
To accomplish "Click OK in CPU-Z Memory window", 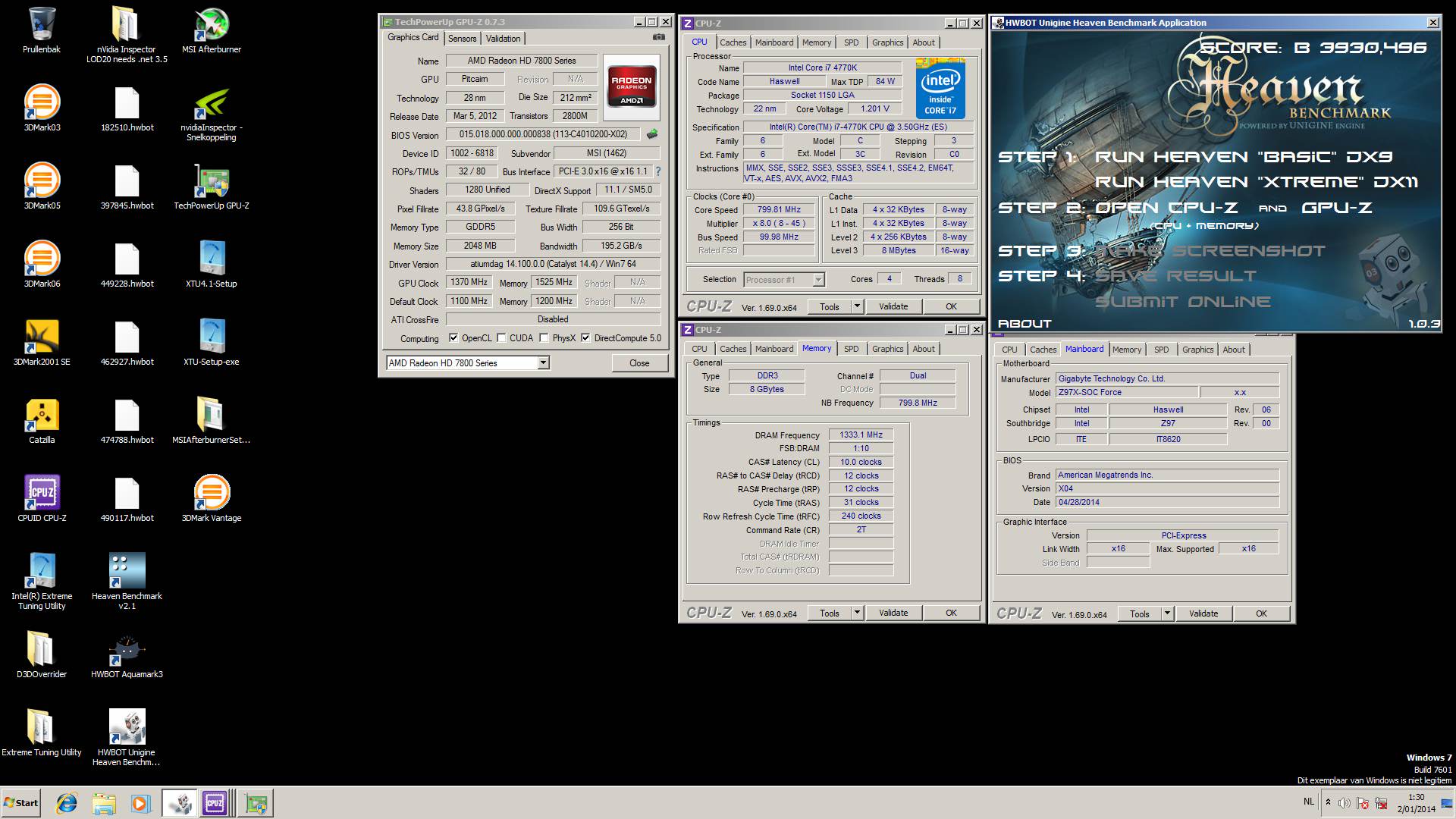I will point(951,613).
